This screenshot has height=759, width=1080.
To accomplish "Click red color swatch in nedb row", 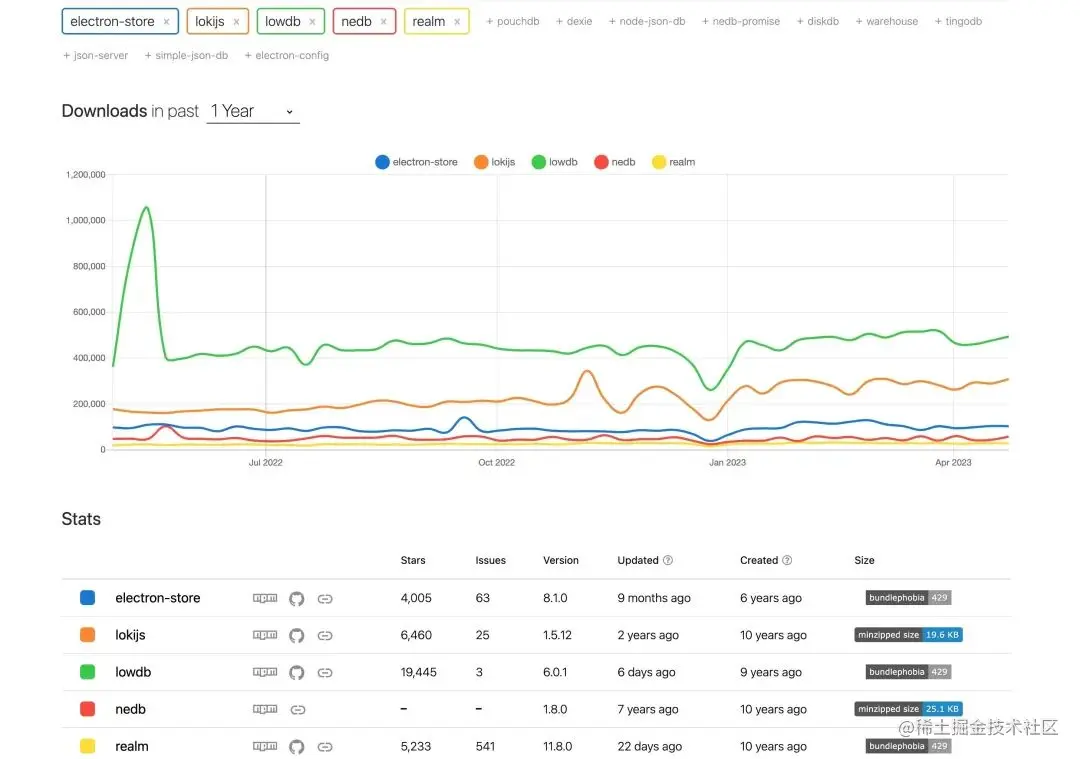I will (87, 709).
